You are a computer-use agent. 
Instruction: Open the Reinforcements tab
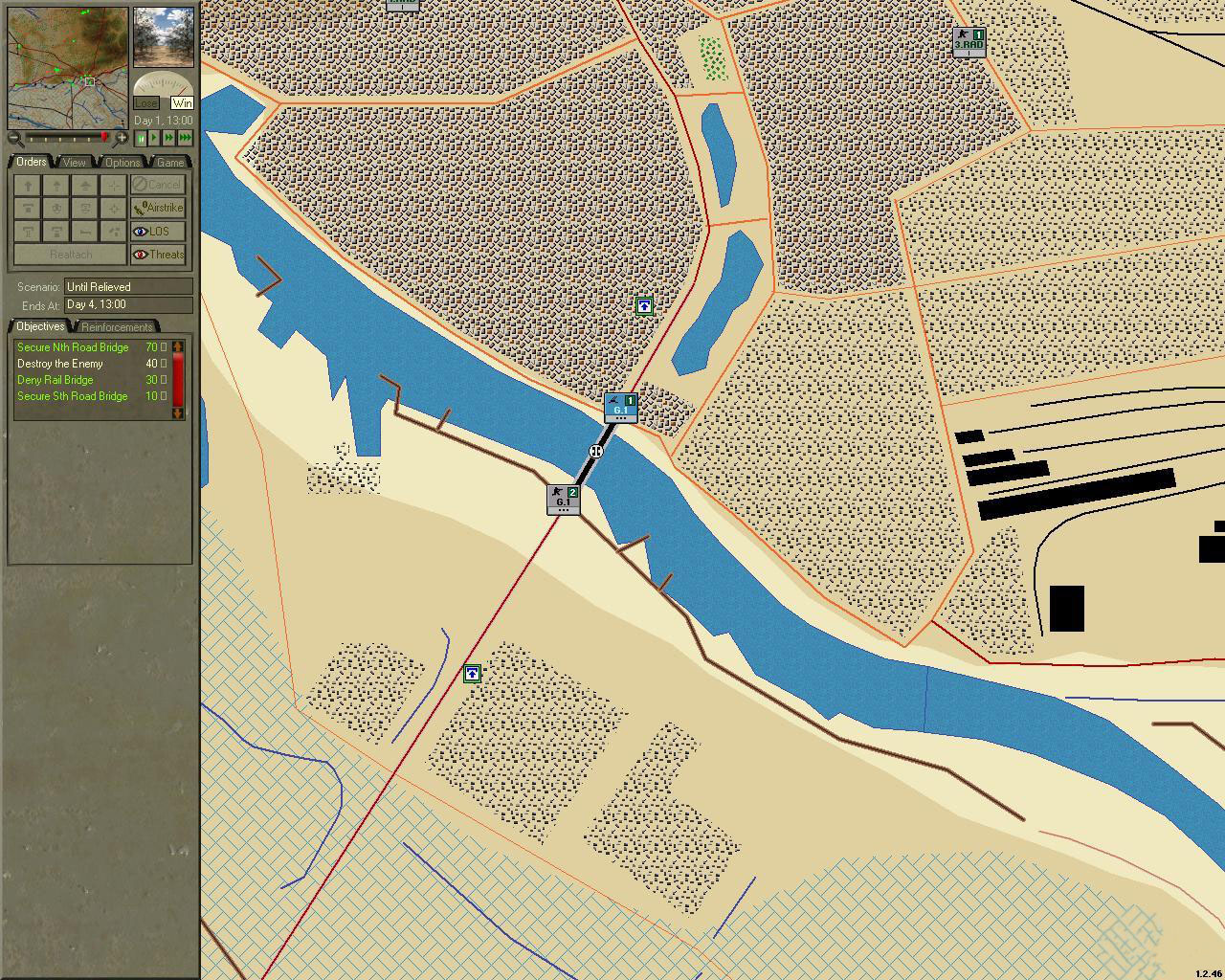pyautogui.click(x=117, y=327)
